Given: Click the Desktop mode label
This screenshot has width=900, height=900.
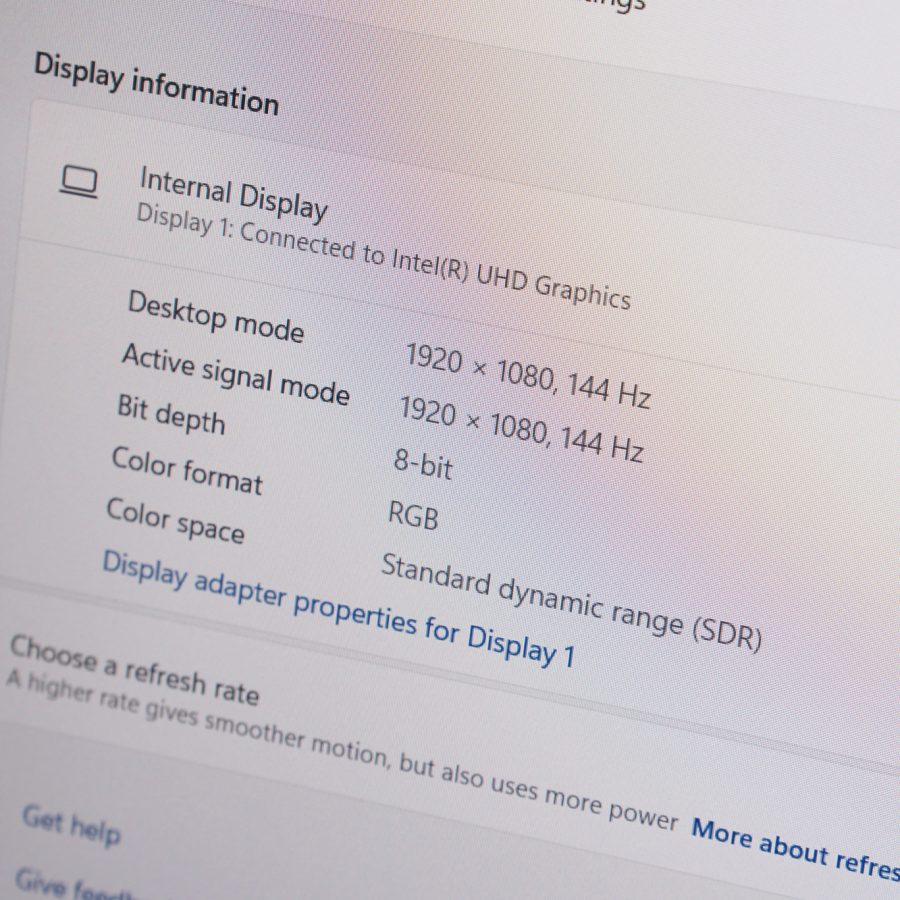Looking at the screenshot, I should click(x=216, y=316).
